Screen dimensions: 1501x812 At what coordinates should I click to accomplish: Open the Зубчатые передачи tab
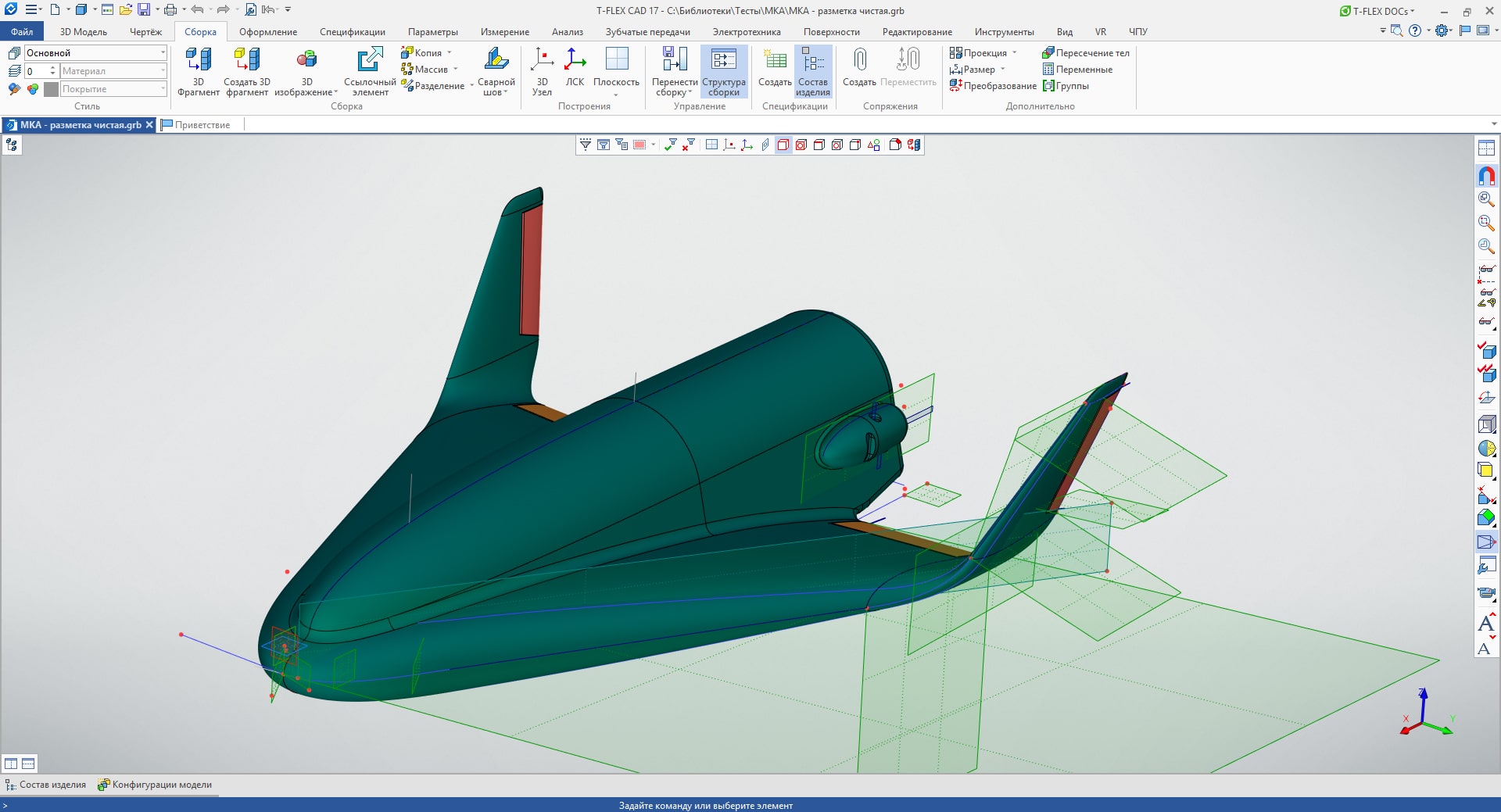647,32
